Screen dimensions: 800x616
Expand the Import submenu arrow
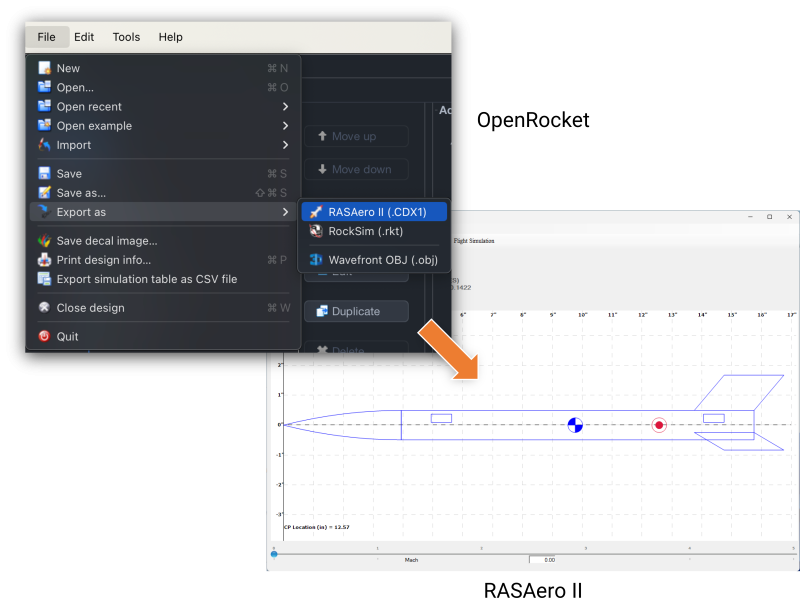285,145
